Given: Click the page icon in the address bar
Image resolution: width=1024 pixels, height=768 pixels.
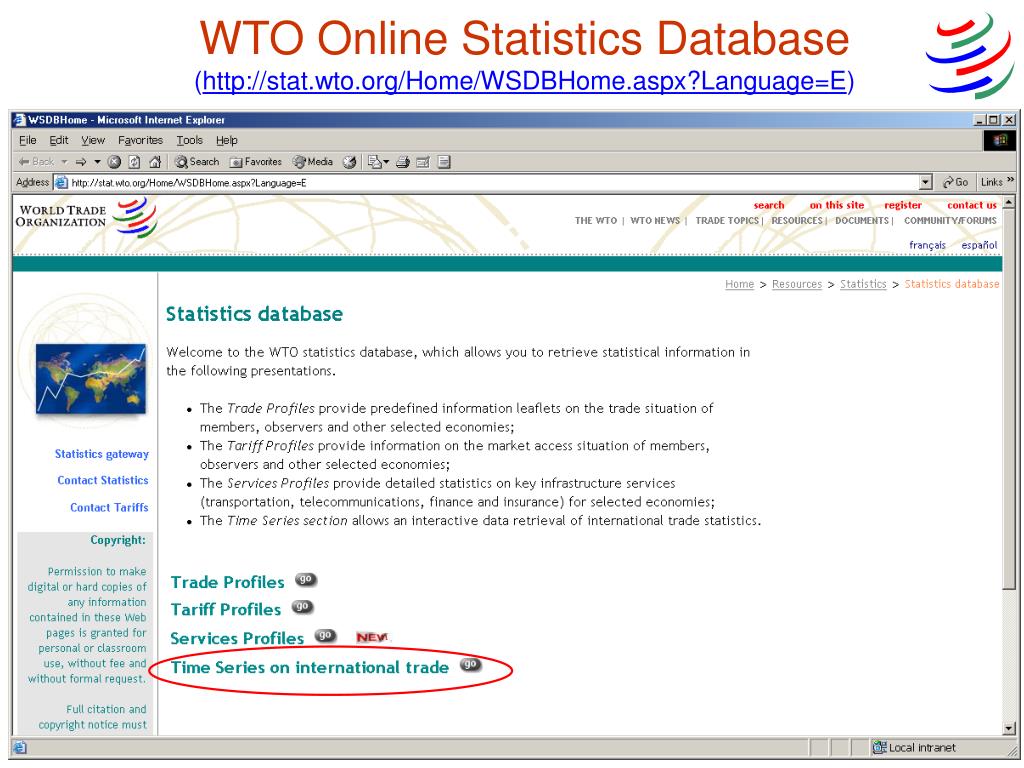Looking at the screenshot, I should coord(61,183).
